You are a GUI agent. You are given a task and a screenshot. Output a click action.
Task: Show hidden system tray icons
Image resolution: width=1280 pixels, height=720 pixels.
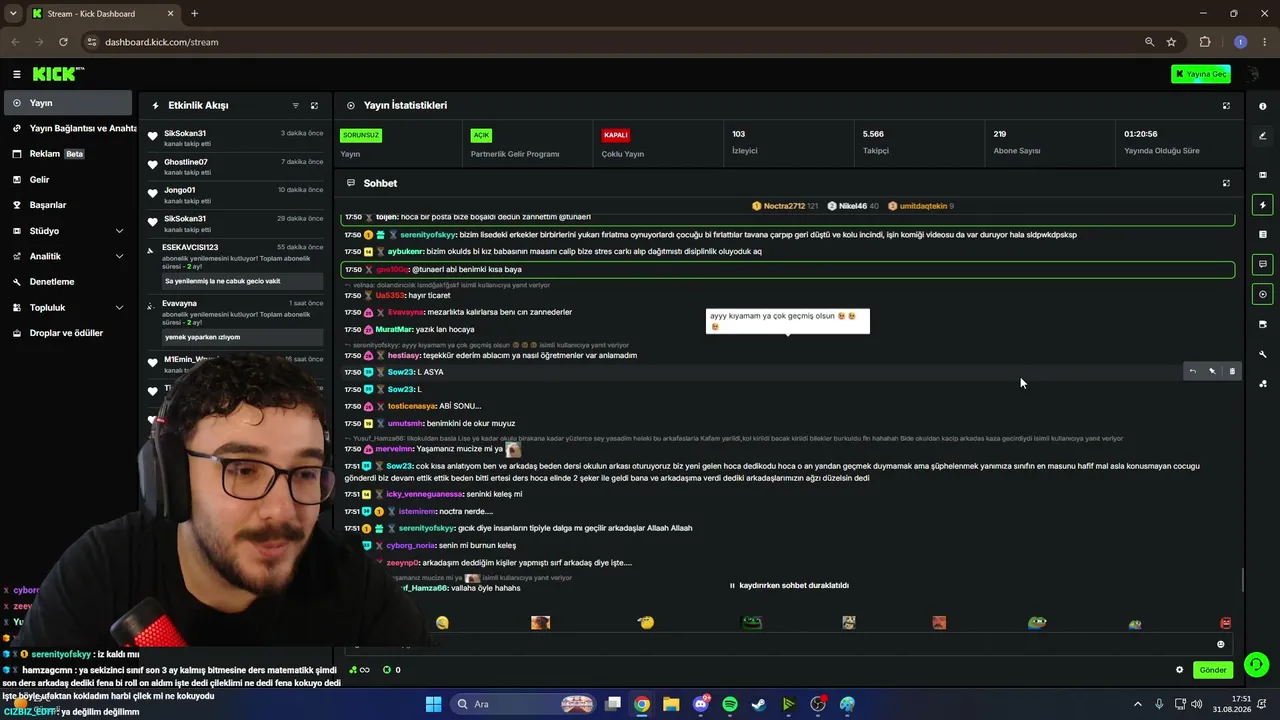[1137, 704]
